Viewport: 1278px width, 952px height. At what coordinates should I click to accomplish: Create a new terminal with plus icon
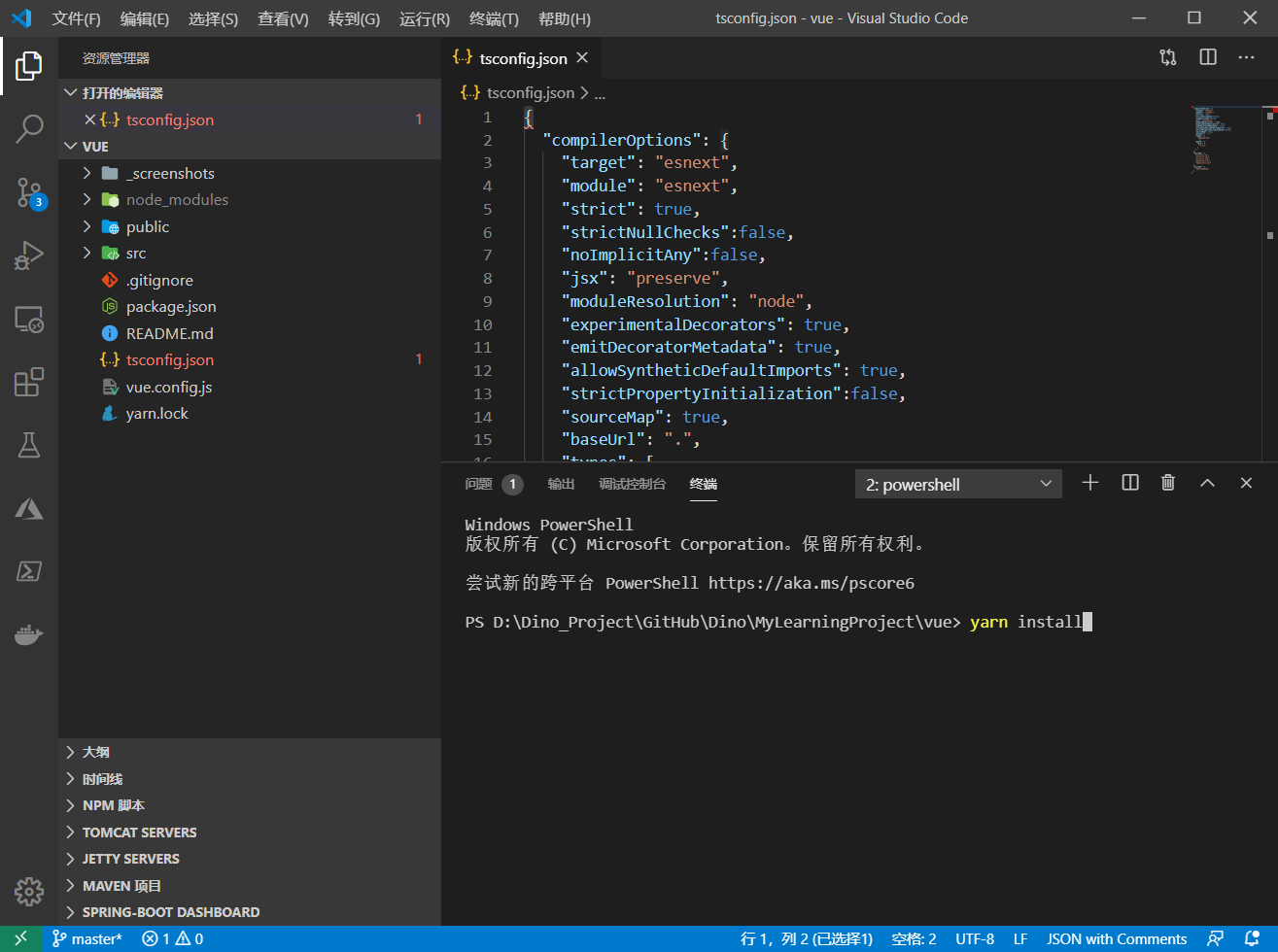click(x=1090, y=483)
